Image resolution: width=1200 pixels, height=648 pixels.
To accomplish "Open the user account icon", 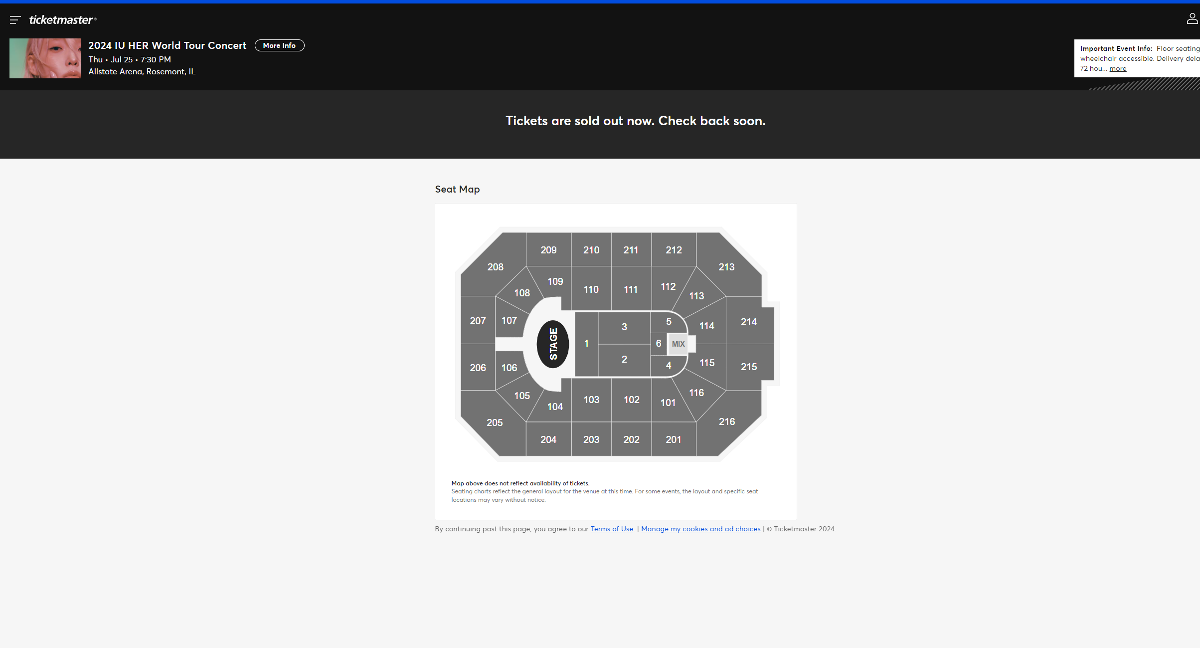I will click(x=1192, y=19).
